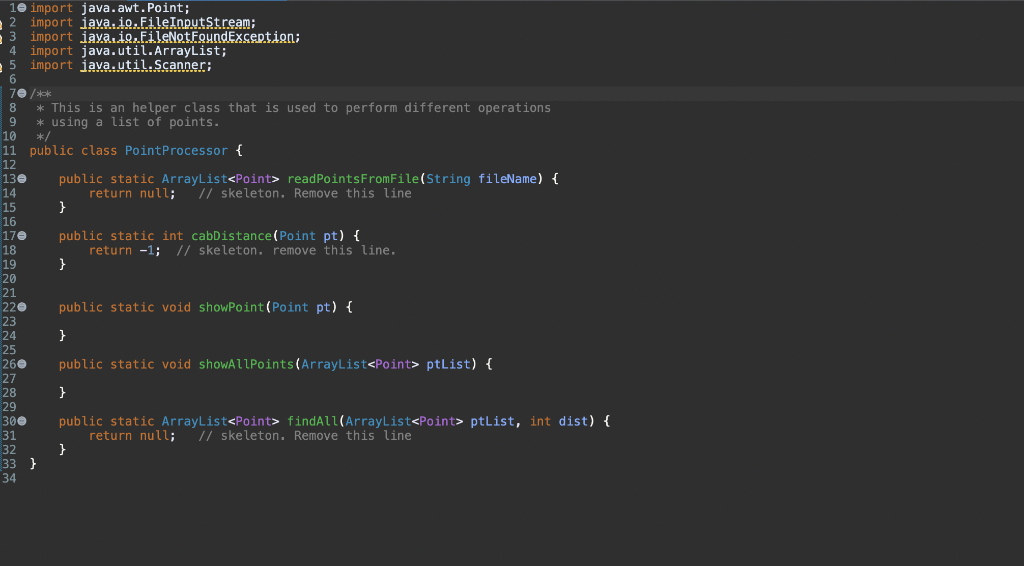Image resolution: width=1024 pixels, height=566 pixels.
Task: Click the dist parameter in findAll
Action: 573,421
